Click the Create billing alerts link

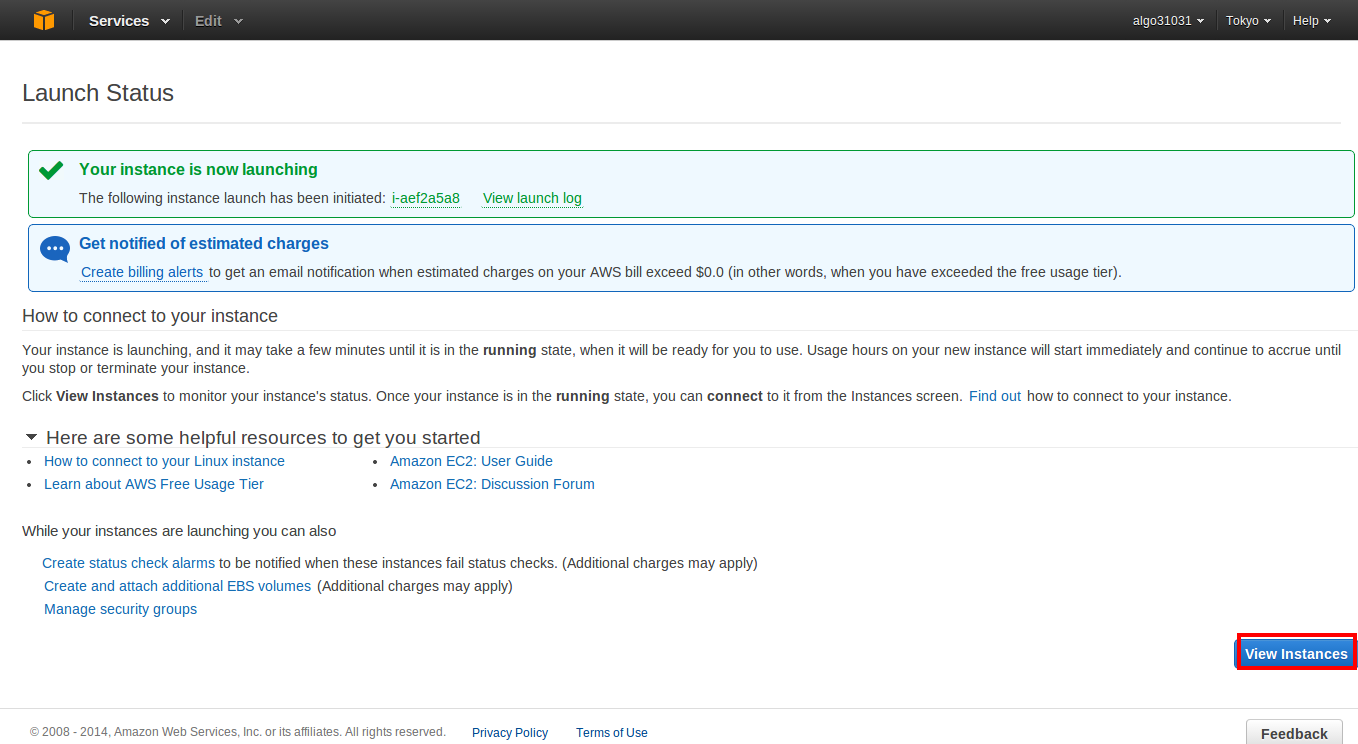click(x=142, y=272)
